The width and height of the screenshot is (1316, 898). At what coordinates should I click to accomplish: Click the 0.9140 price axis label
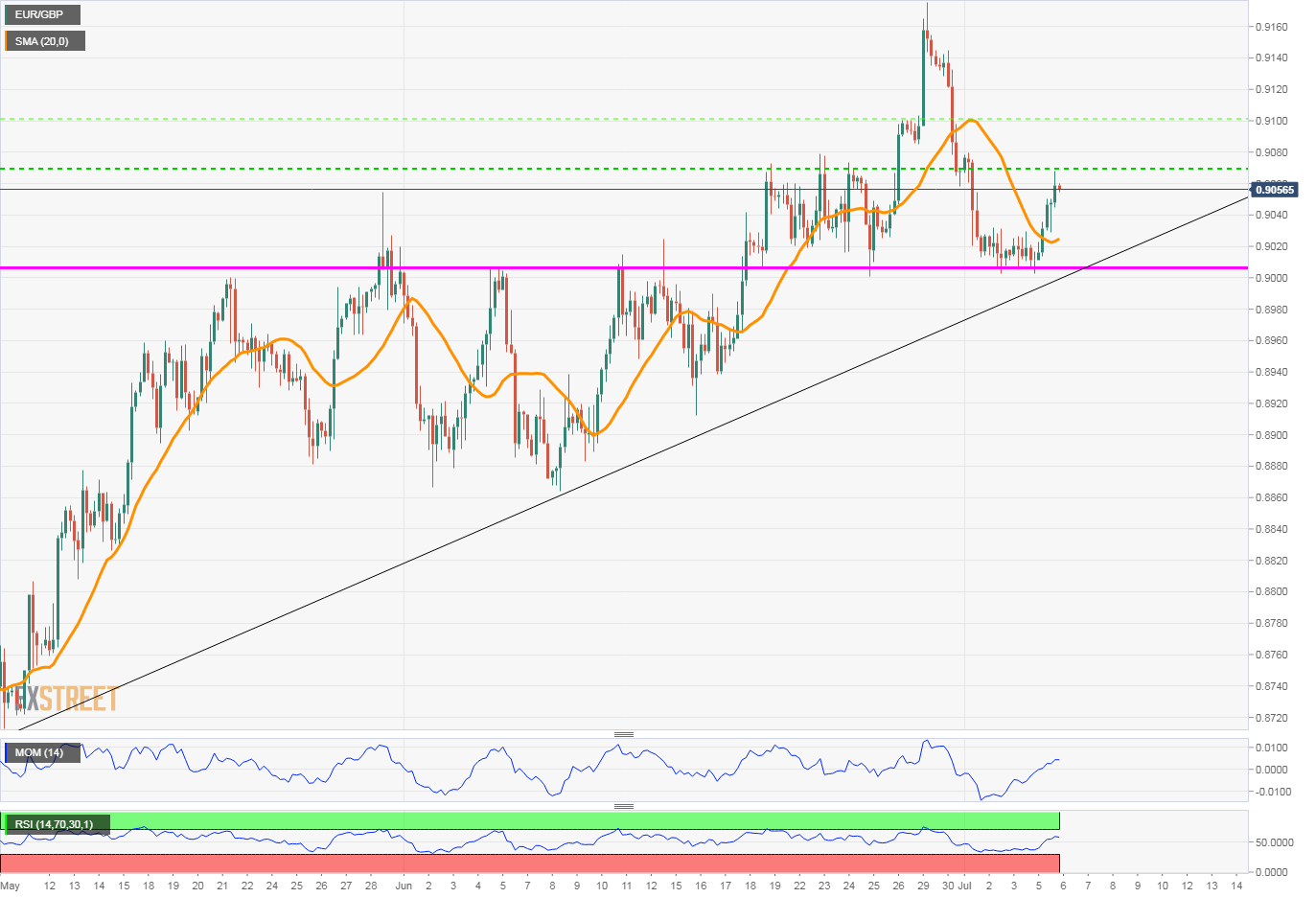[1272, 58]
